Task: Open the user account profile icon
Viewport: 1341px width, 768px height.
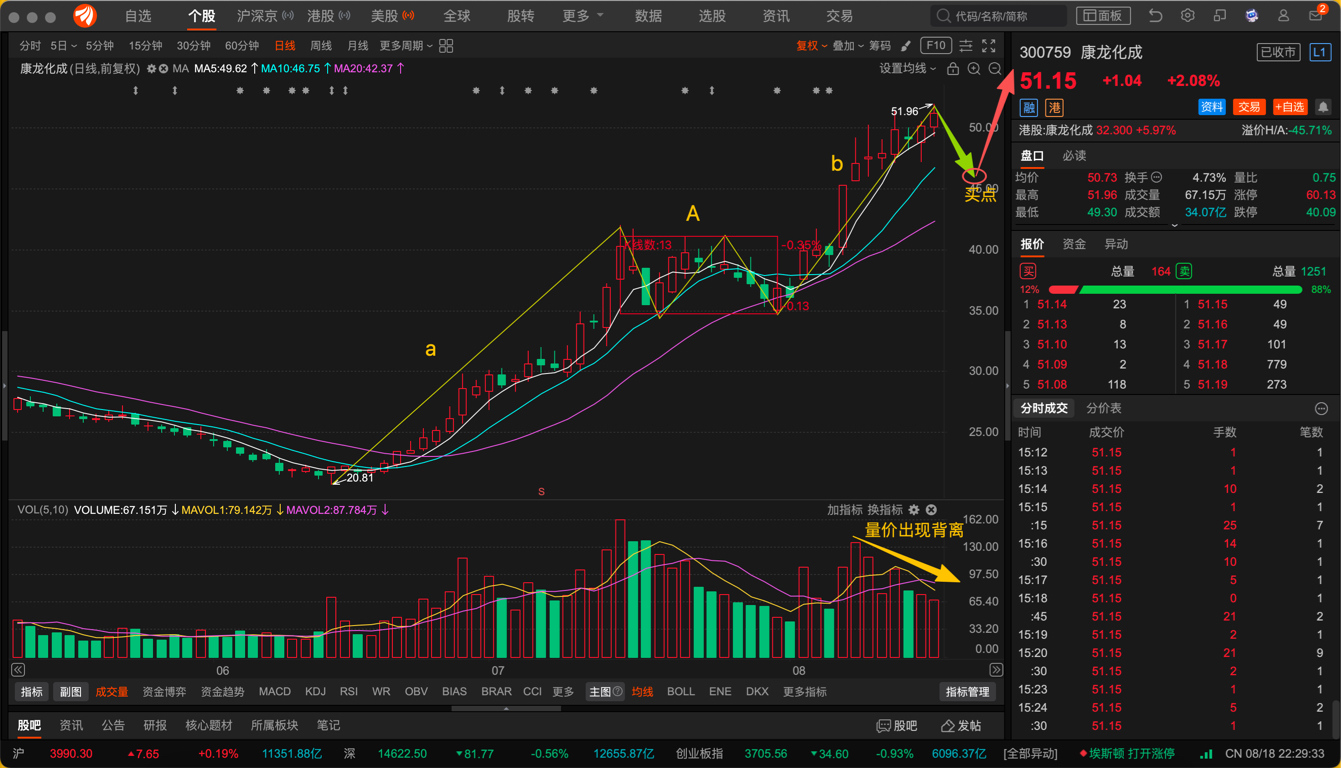Action: 1283,16
